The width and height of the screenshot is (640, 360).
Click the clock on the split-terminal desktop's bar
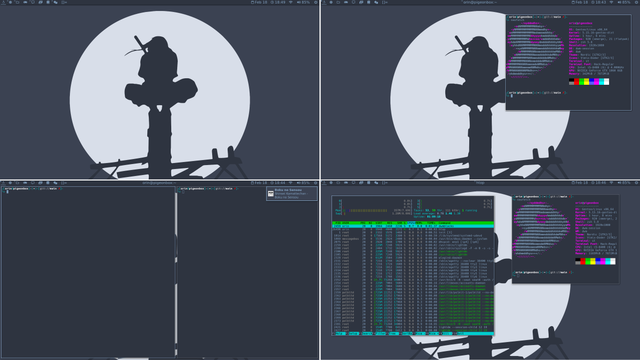(x=279, y=183)
